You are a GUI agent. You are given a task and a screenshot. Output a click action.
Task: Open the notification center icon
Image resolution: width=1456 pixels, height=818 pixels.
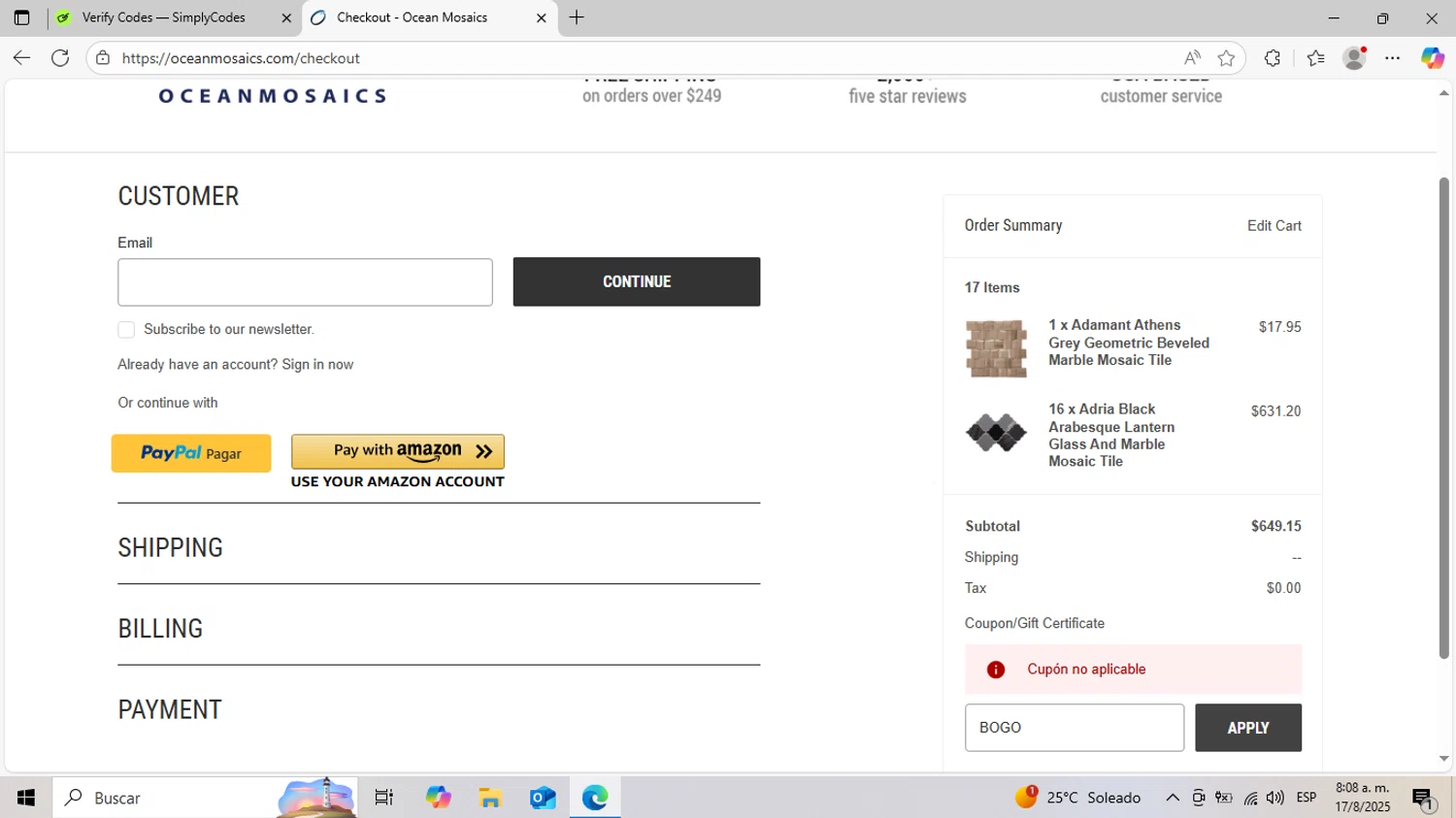1424,799
